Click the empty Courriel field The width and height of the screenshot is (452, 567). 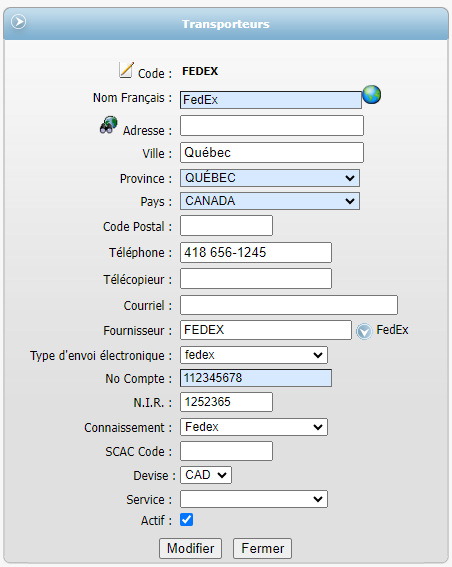click(289, 305)
